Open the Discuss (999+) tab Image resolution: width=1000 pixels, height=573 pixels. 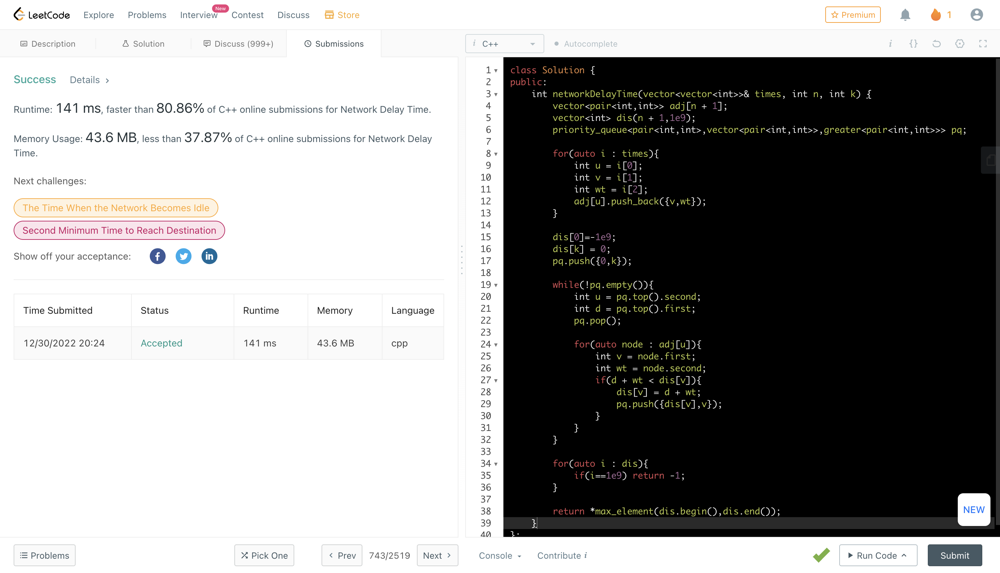238,44
